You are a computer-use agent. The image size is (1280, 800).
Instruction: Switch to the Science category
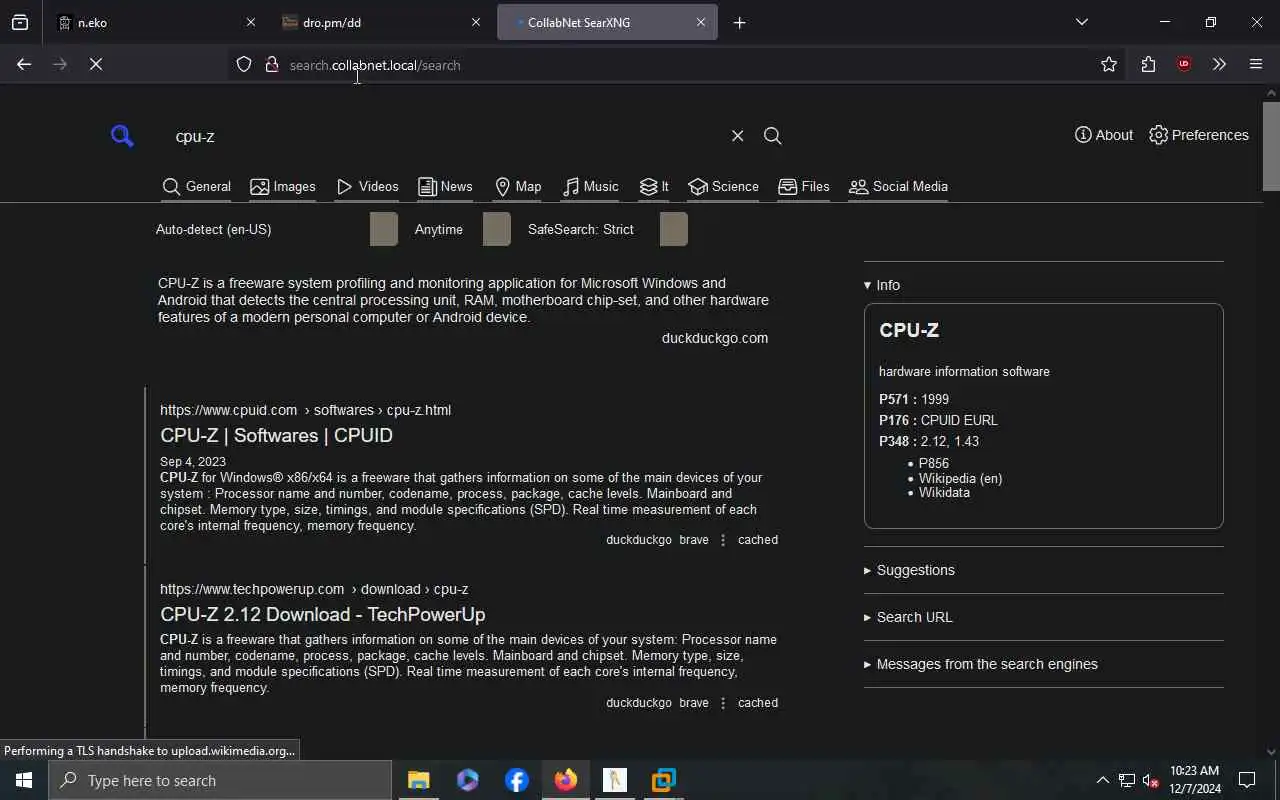pos(723,187)
